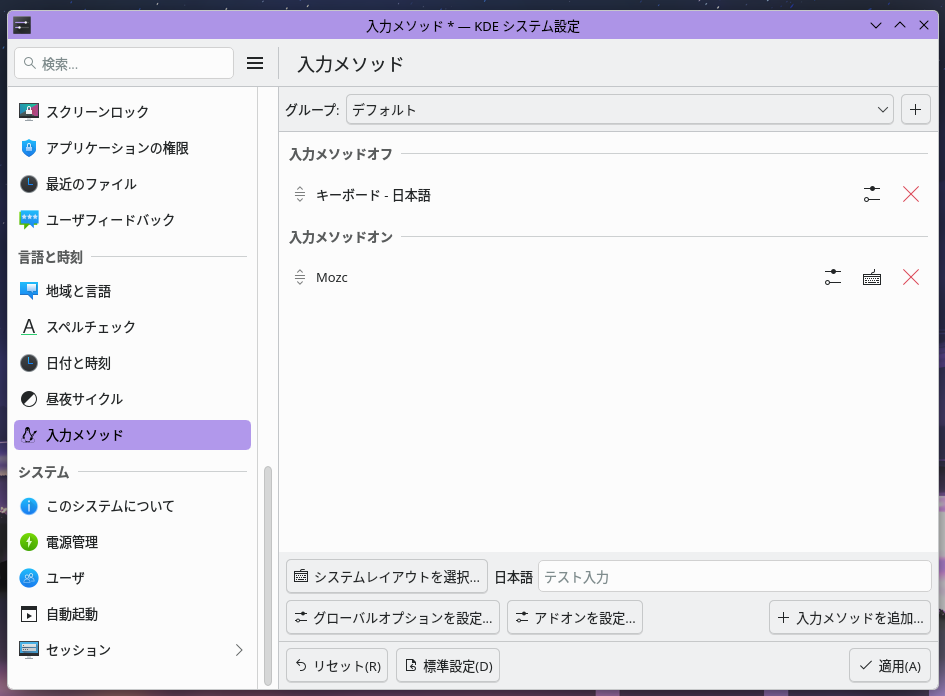Click drag handle beside キーボード - 日本語

[x=299, y=195]
